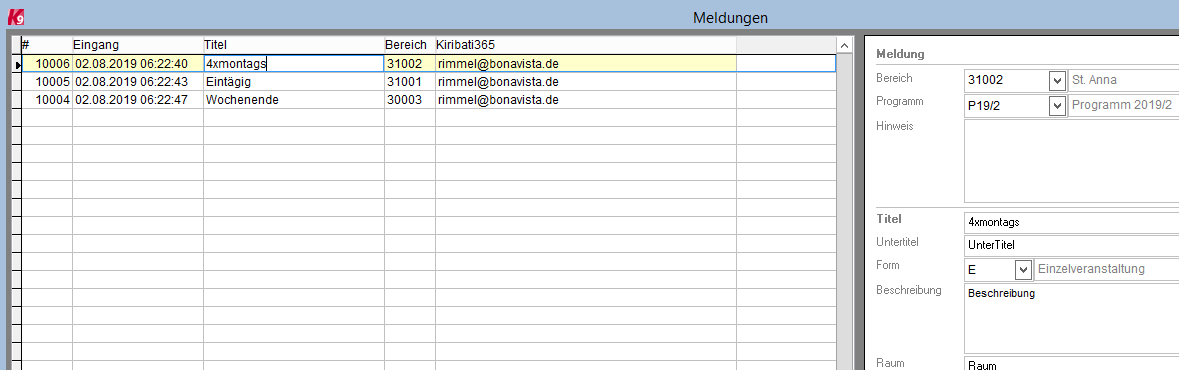The height and width of the screenshot is (370, 1179).
Task: Click the Titel column header
Action: tap(294, 45)
